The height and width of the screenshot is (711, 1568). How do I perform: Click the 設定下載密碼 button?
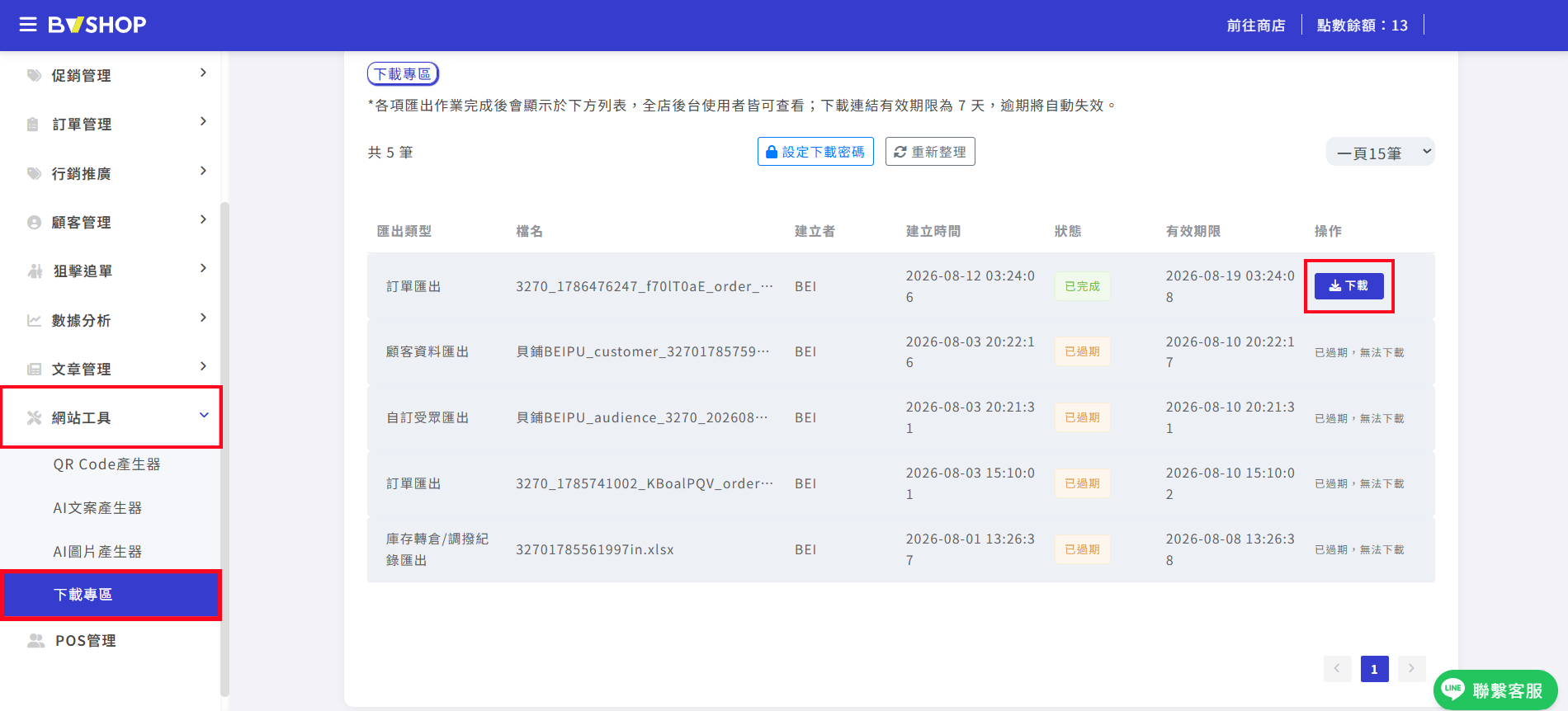[815, 152]
